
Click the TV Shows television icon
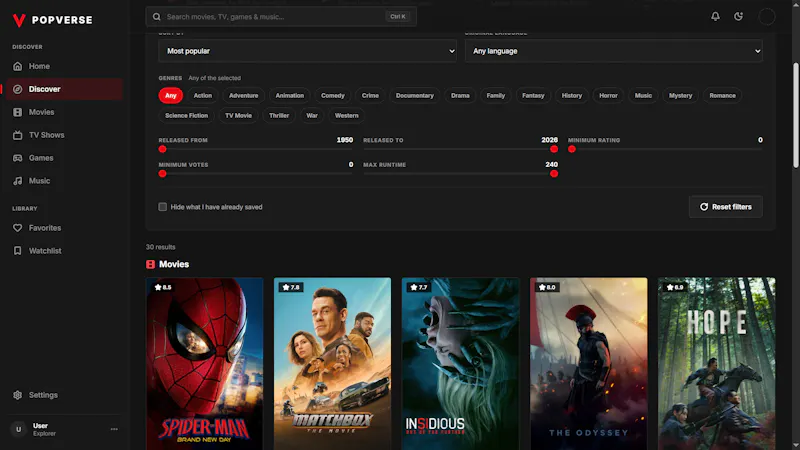(17, 135)
